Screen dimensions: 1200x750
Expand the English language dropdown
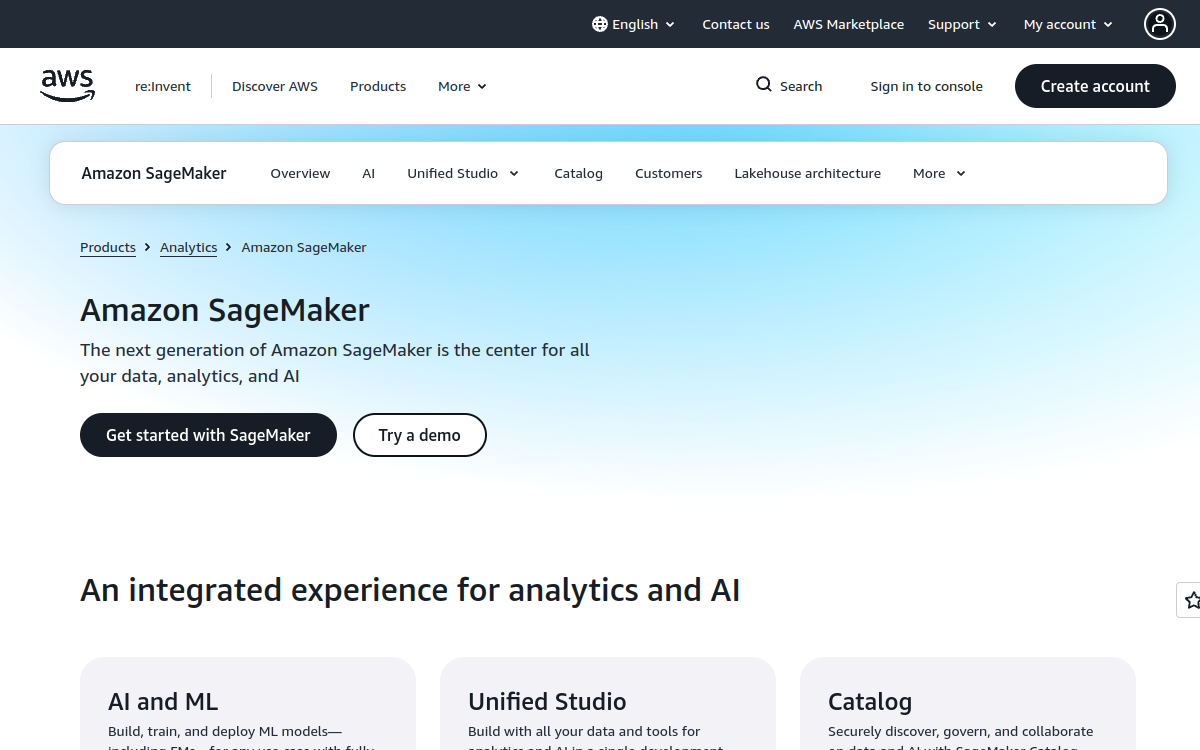[x=634, y=24]
